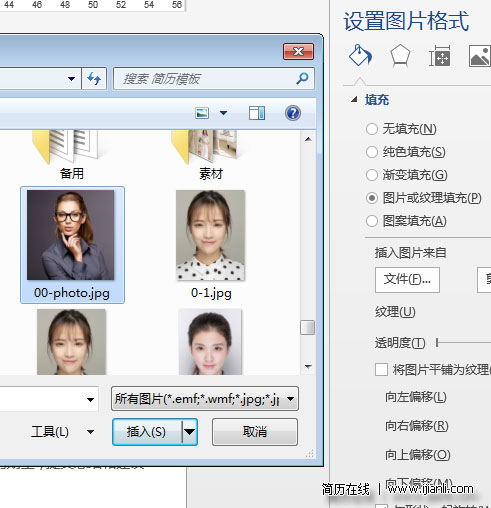Screen dimensions: 491x508
Task: Open the 所有图片 file type dropdown
Action: click(205, 398)
